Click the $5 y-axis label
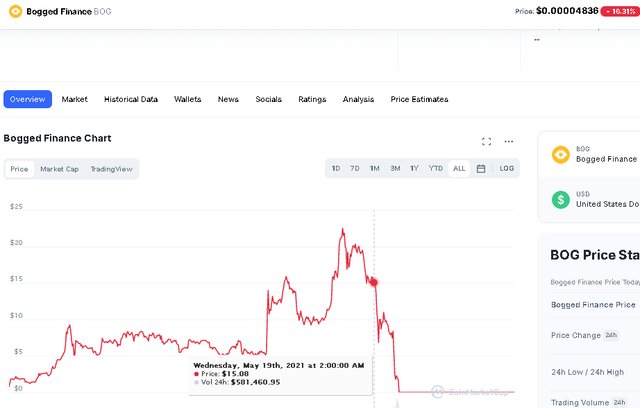The image size is (640, 408). click(18, 352)
